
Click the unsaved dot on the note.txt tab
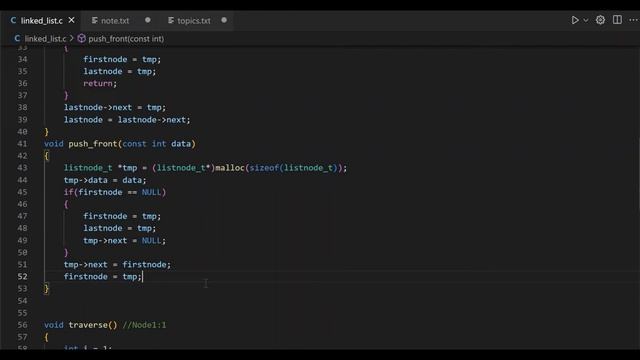tap(148, 20)
